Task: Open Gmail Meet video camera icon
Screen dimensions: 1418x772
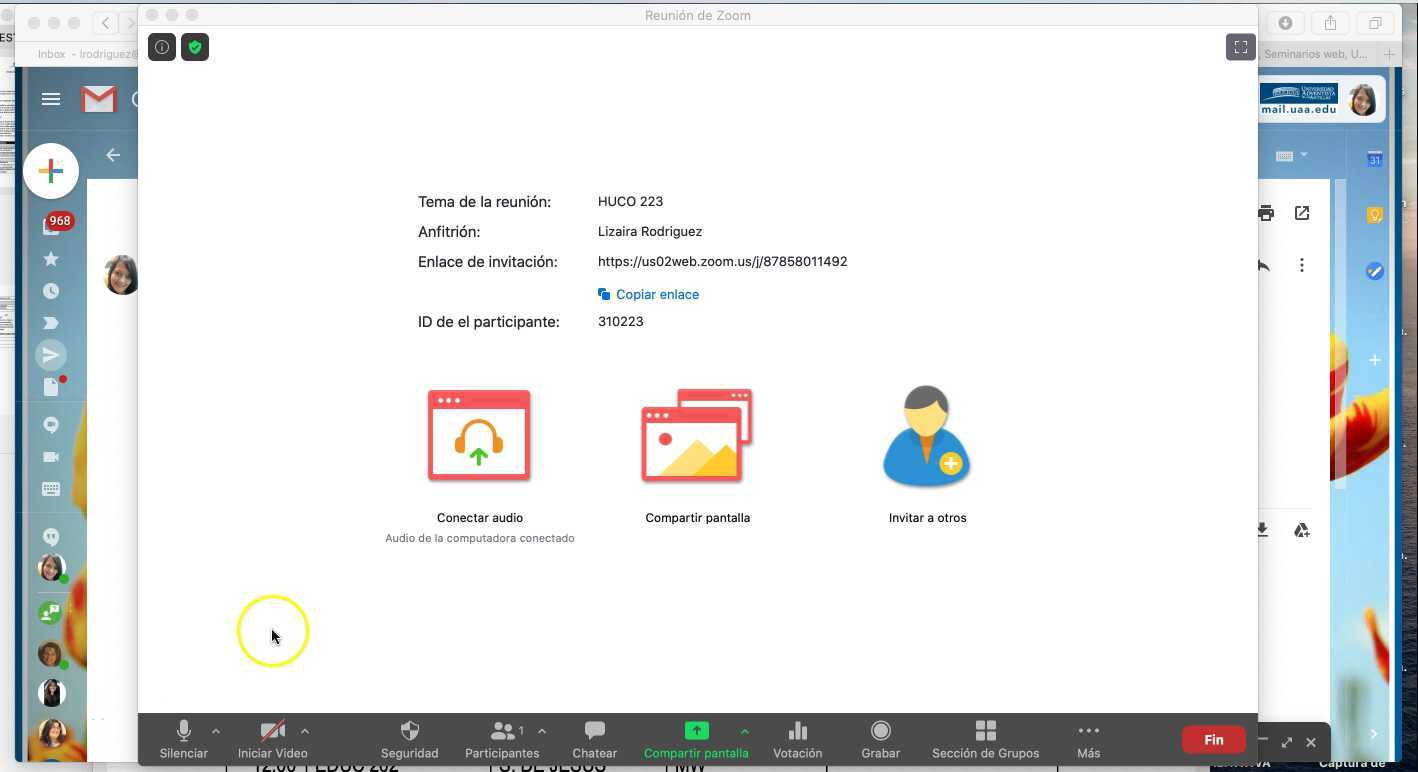Action: click(51, 457)
